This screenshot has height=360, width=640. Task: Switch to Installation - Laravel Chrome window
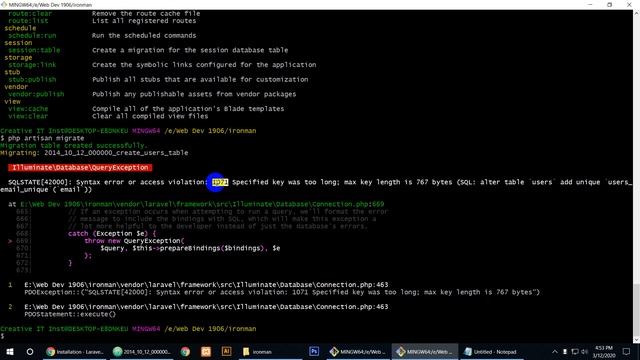(x=75, y=351)
